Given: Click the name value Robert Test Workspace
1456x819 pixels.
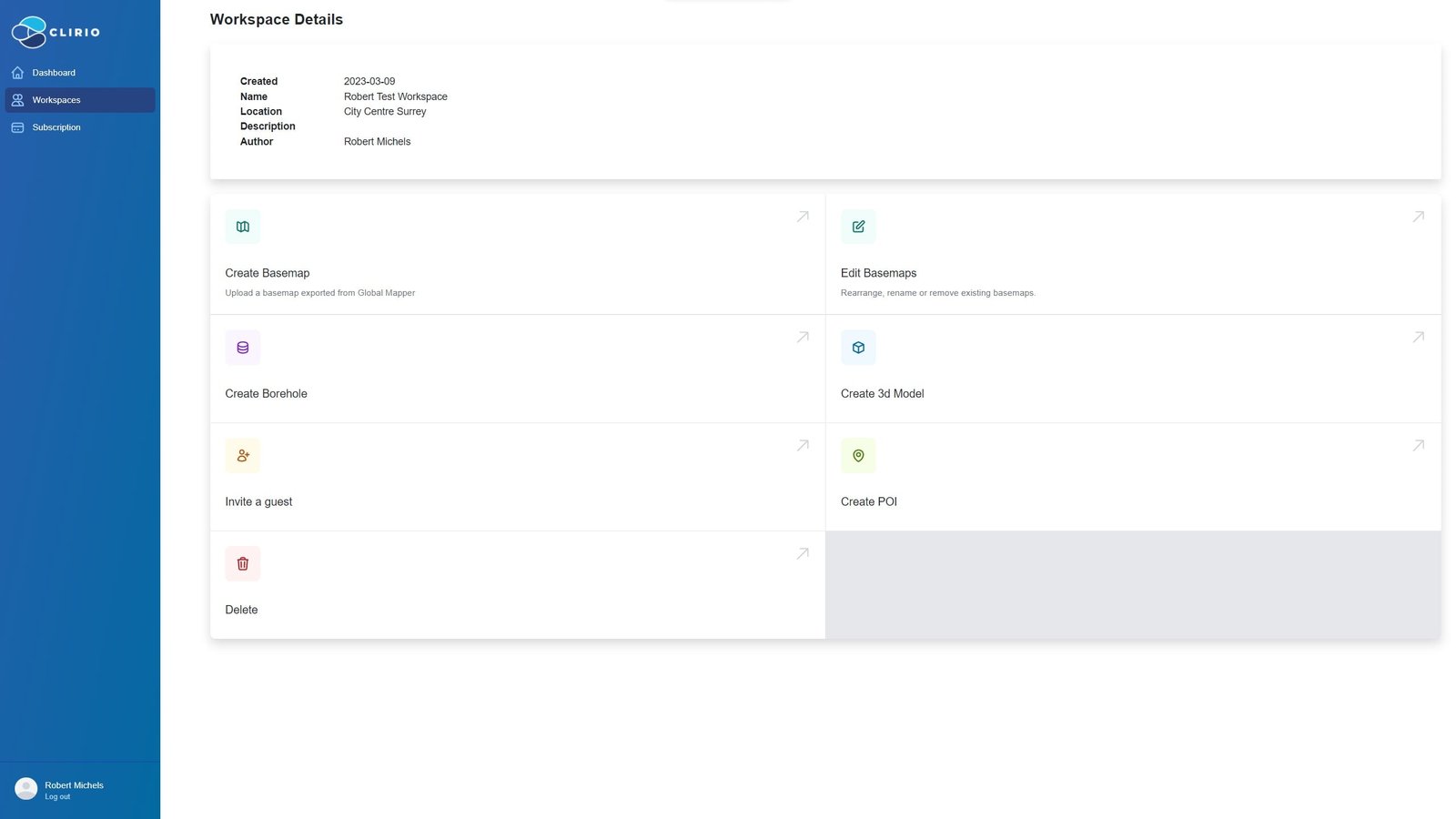Looking at the screenshot, I should click(396, 96).
